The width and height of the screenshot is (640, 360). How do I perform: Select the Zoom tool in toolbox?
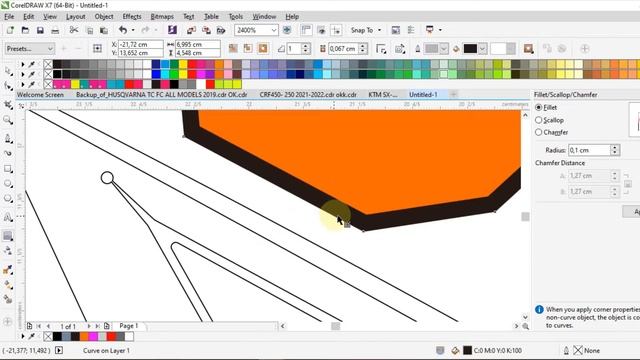8,120
